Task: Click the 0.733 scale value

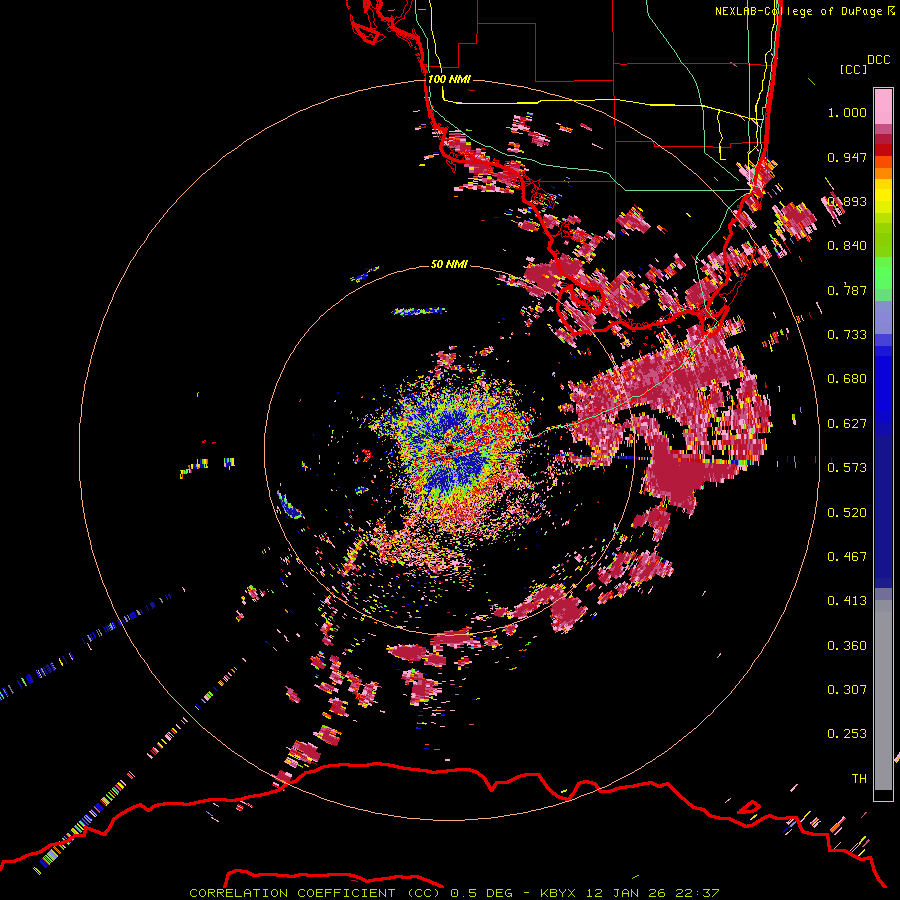Action: [847, 335]
